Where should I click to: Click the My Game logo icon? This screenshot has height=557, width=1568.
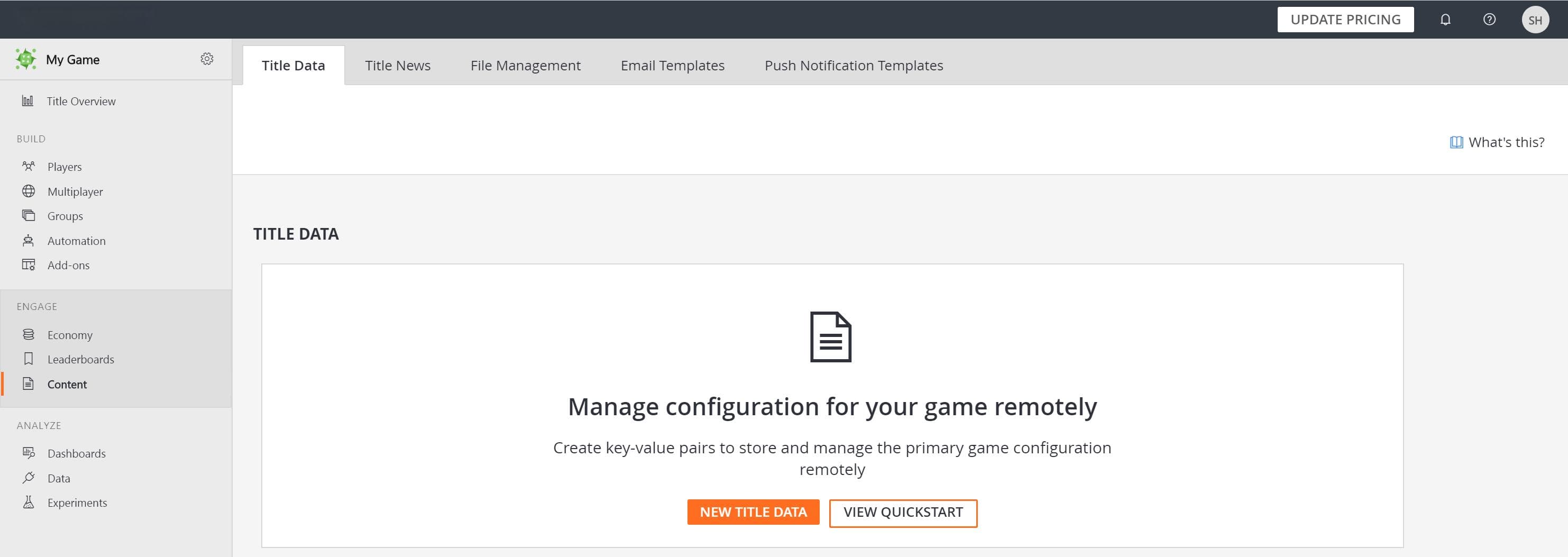(26, 59)
